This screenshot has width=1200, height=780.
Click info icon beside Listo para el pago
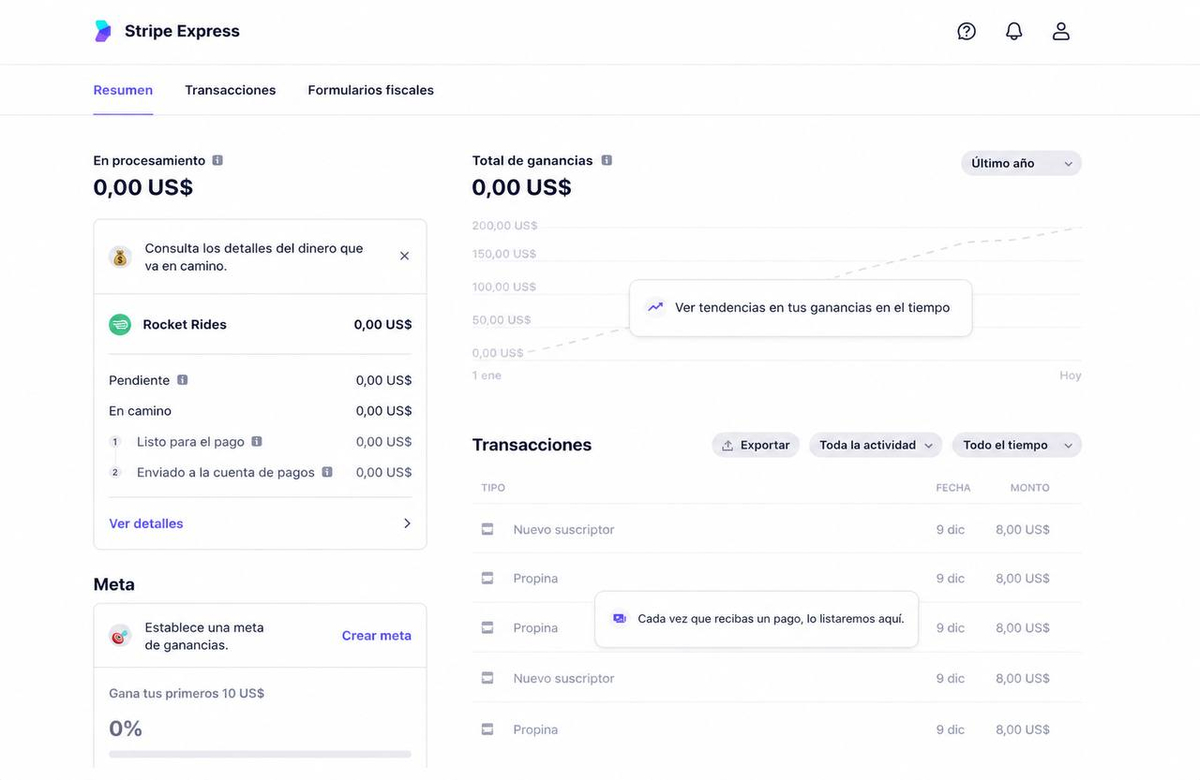257,441
